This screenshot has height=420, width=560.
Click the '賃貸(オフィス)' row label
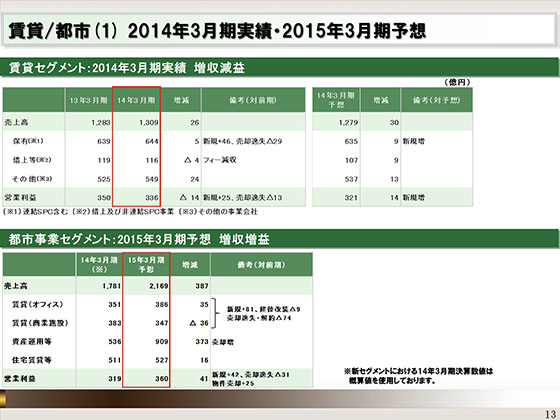point(38,305)
